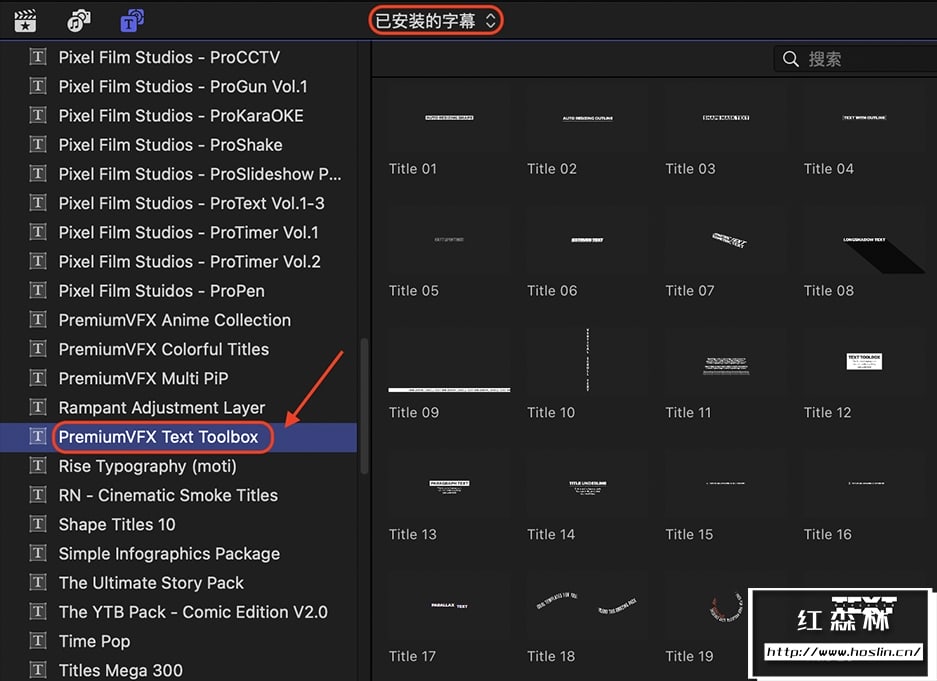937x681 pixels.
Task: Select the Title 06 thumbnail
Action: [587, 240]
